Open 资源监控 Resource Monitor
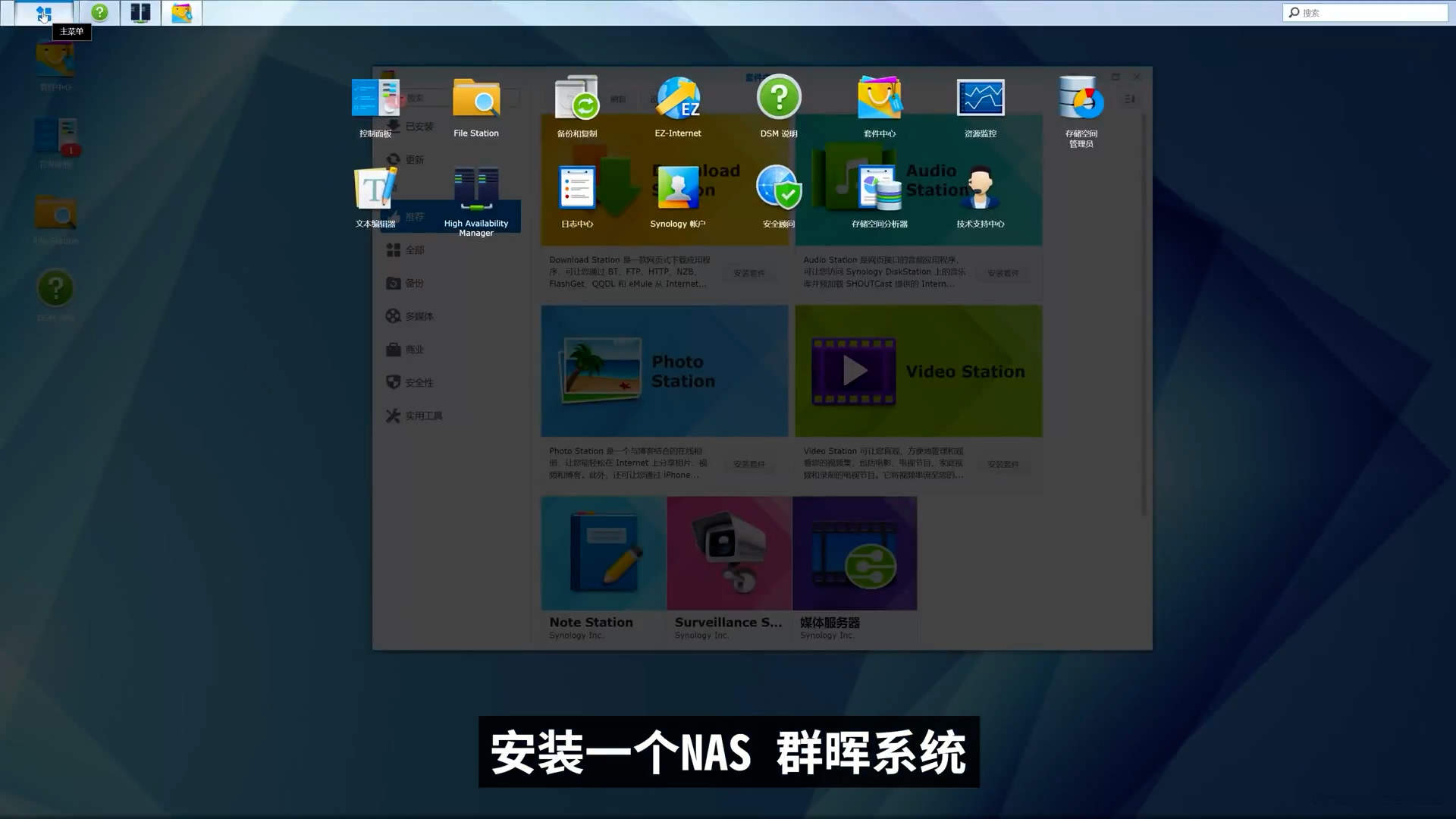 tap(980, 99)
